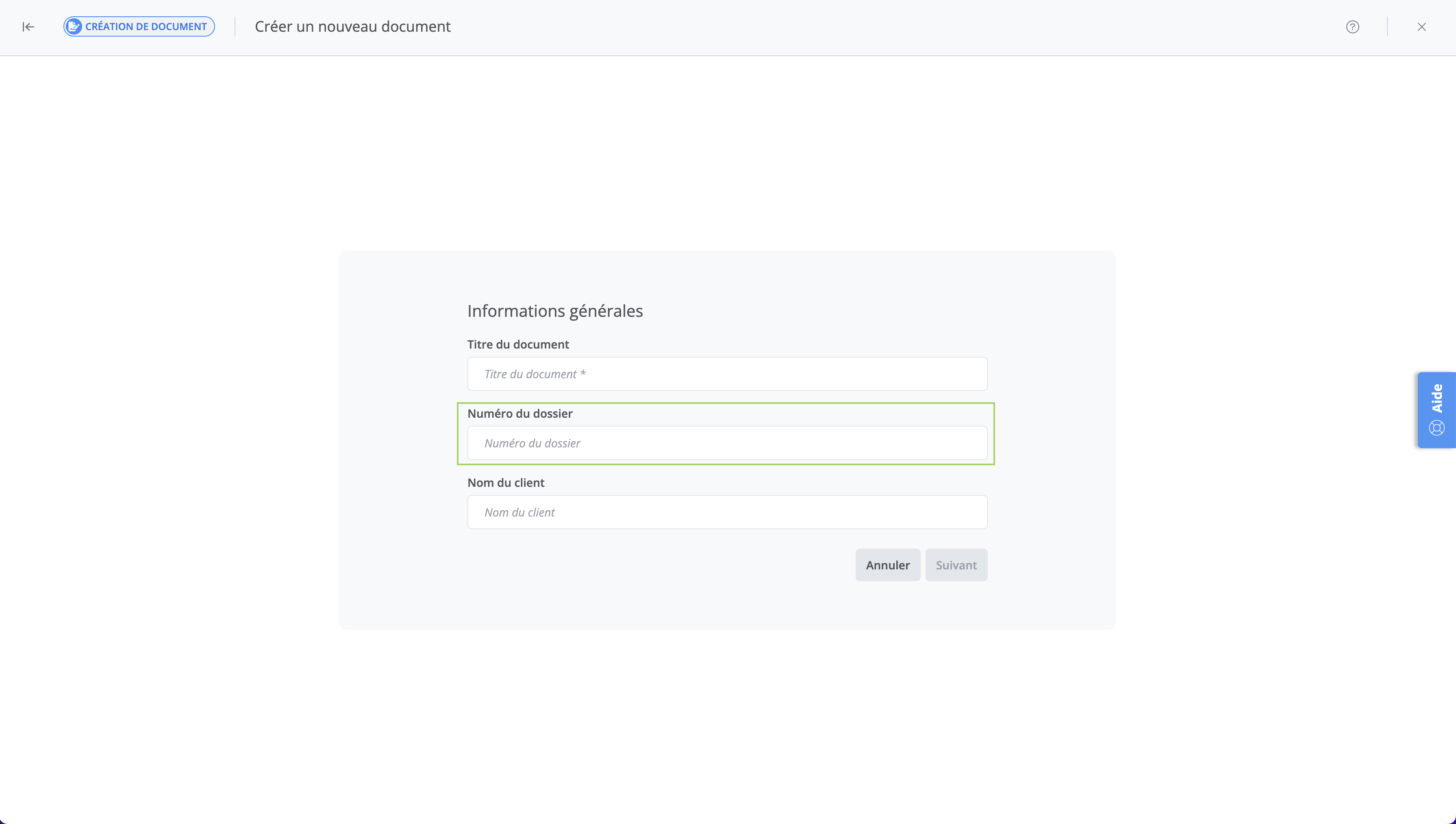Click the Aide vertical text
The height and width of the screenshot is (824, 1456).
click(x=1437, y=398)
